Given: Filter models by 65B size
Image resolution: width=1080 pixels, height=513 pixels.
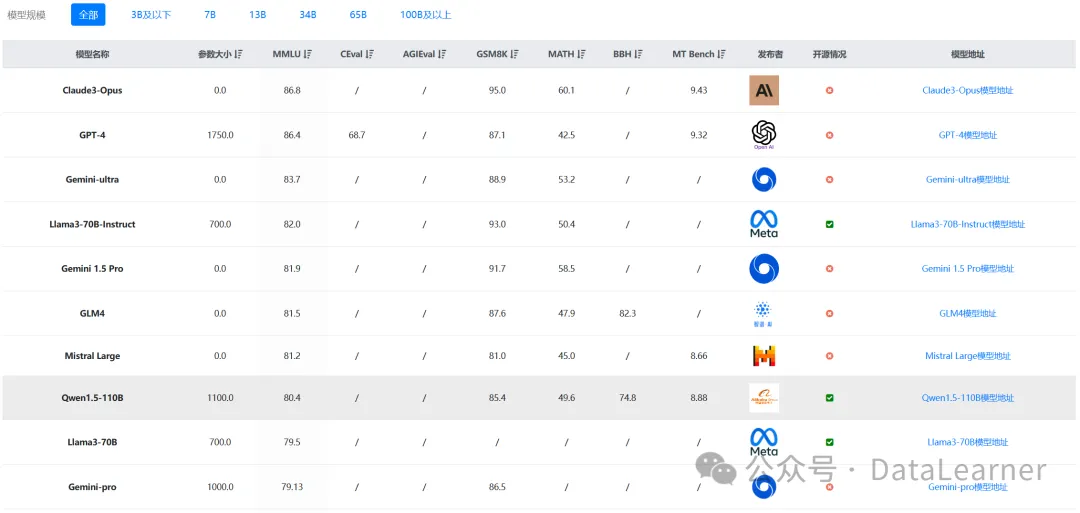Looking at the screenshot, I should click(358, 14).
